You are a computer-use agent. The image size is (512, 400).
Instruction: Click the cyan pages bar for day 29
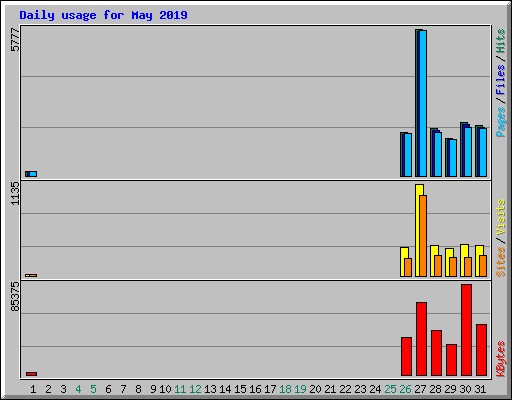[x=453, y=158]
